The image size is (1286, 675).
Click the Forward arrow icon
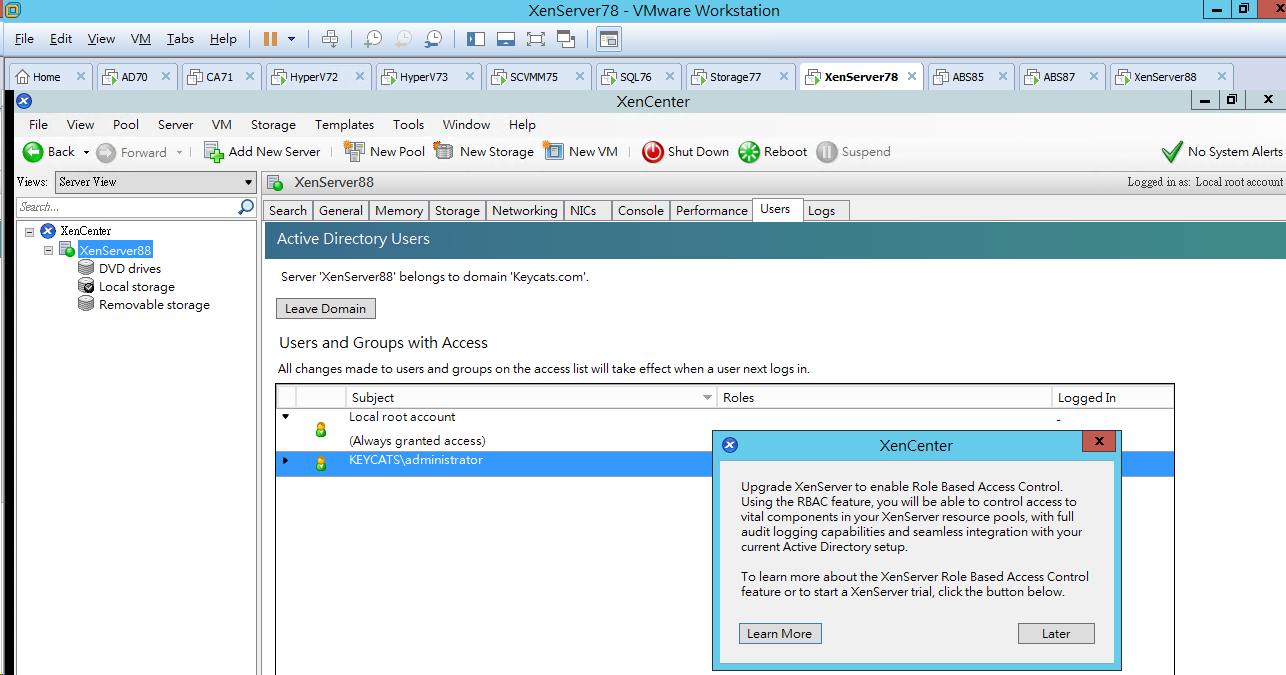tap(106, 152)
